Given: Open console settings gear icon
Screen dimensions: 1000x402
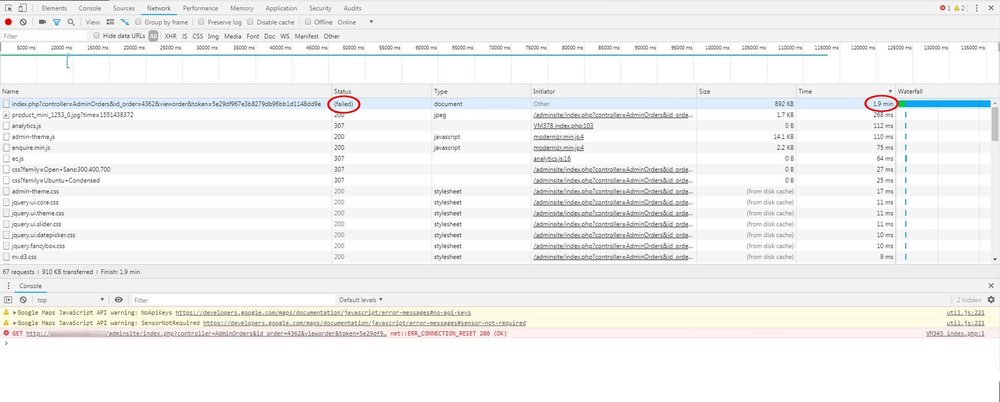Looking at the screenshot, I should click(991, 299).
